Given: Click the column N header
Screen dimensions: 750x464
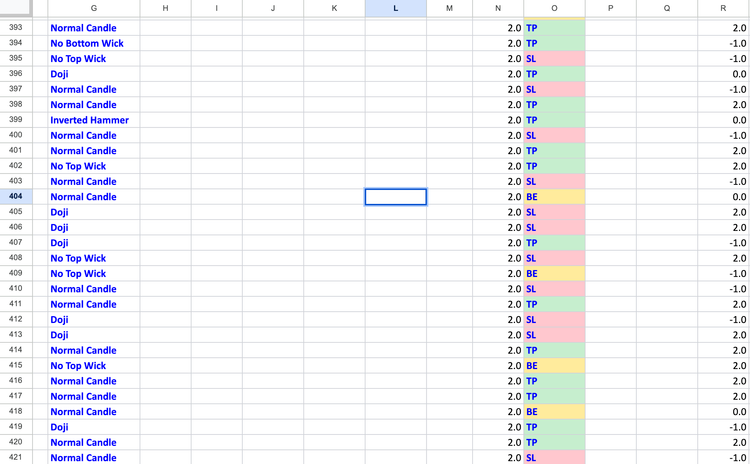Looking at the screenshot, I should point(498,9).
